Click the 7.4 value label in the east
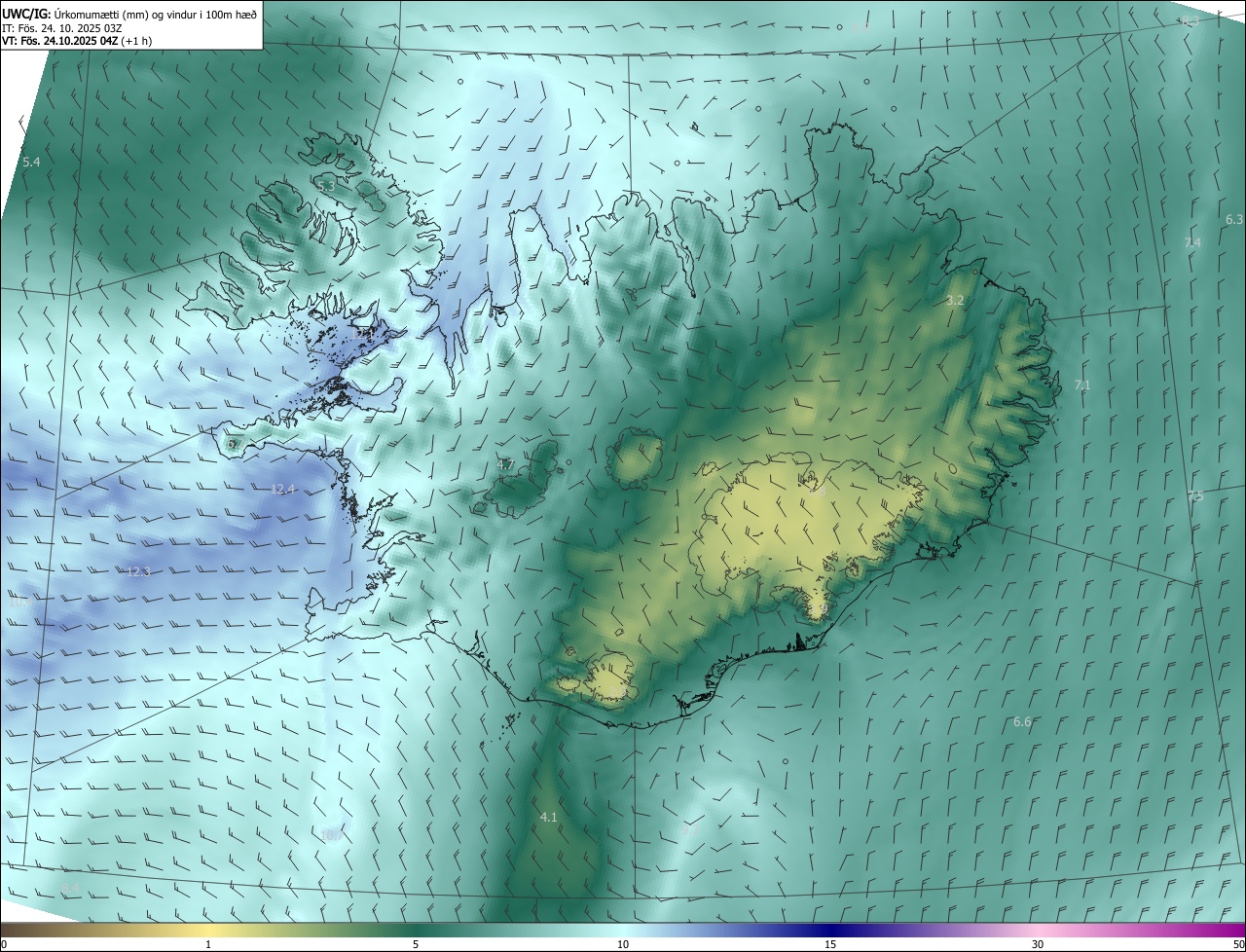 point(1192,242)
